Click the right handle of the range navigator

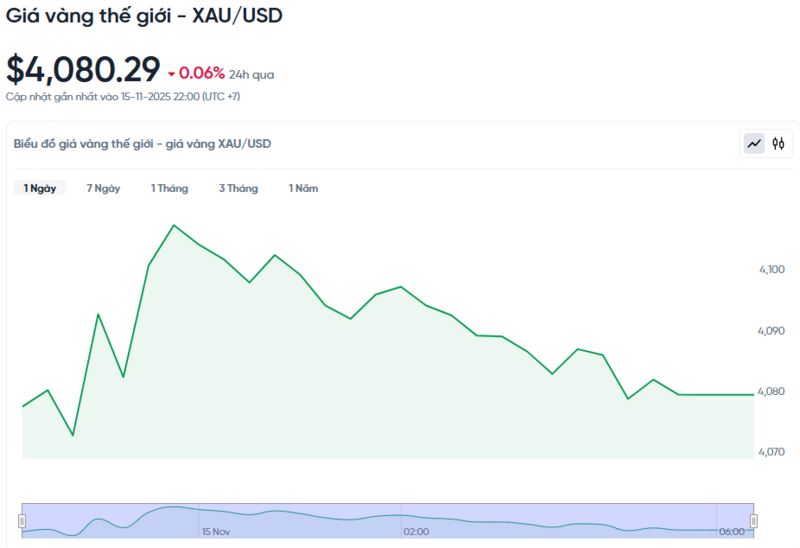[x=754, y=520]
